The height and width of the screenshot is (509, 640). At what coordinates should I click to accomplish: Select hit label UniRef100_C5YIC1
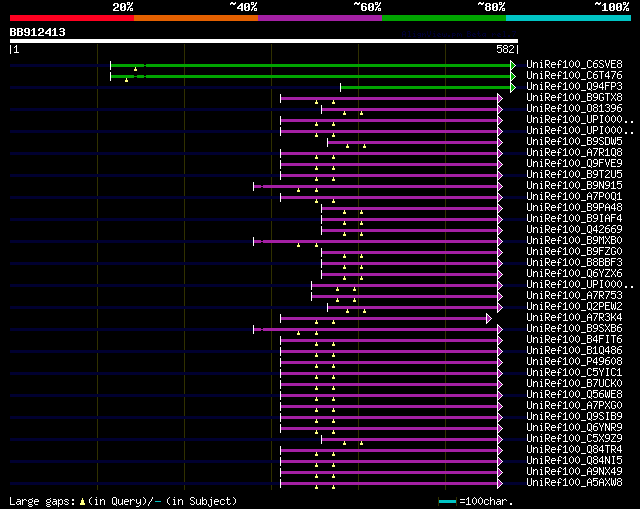coord(574,373)
